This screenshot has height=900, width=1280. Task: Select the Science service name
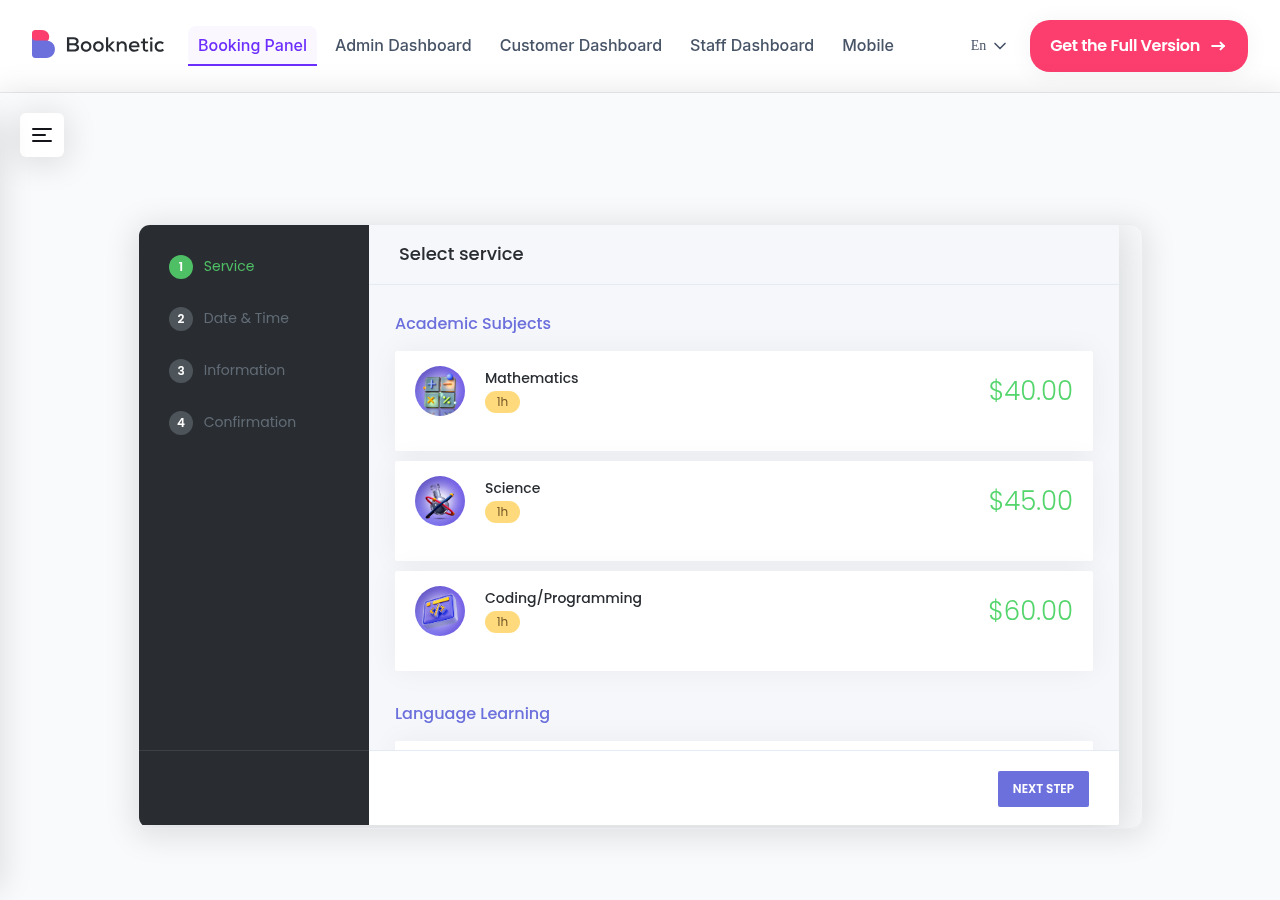[x=513, y=488]
